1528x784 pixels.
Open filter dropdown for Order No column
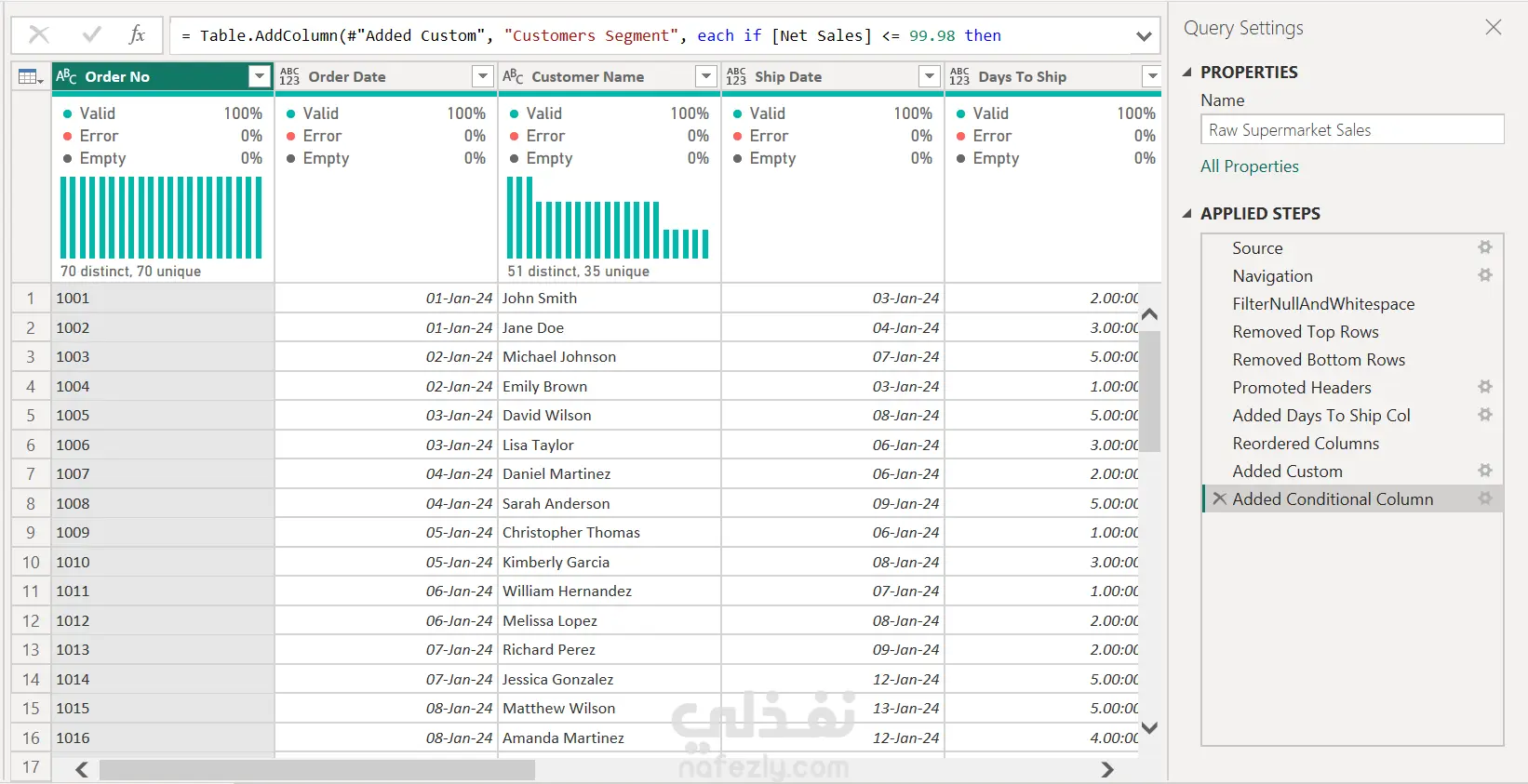[260, 76]
